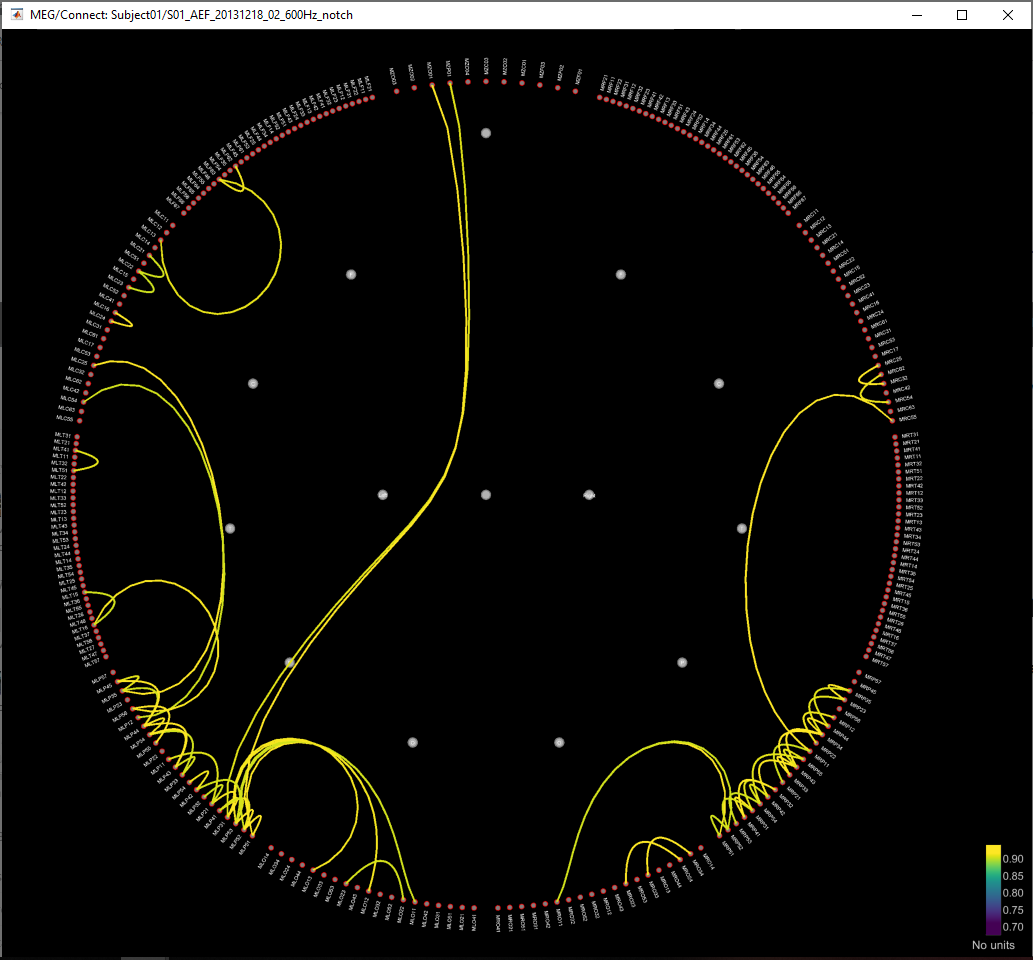Select the MLT51 sensor node
This screenshot has width=1033, height=960.
(x=74, y=471)
